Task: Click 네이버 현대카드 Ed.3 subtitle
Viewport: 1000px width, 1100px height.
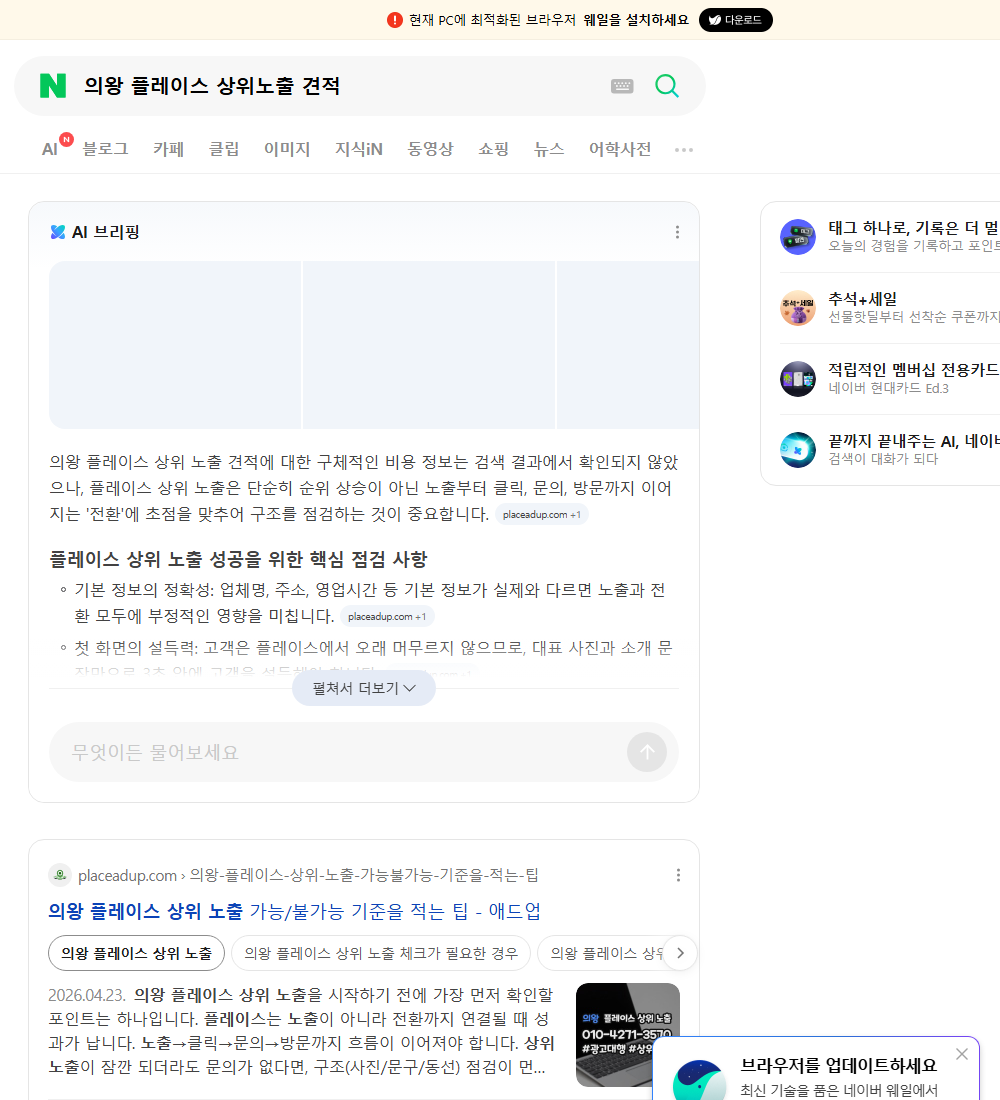Action: coord(888,388)
